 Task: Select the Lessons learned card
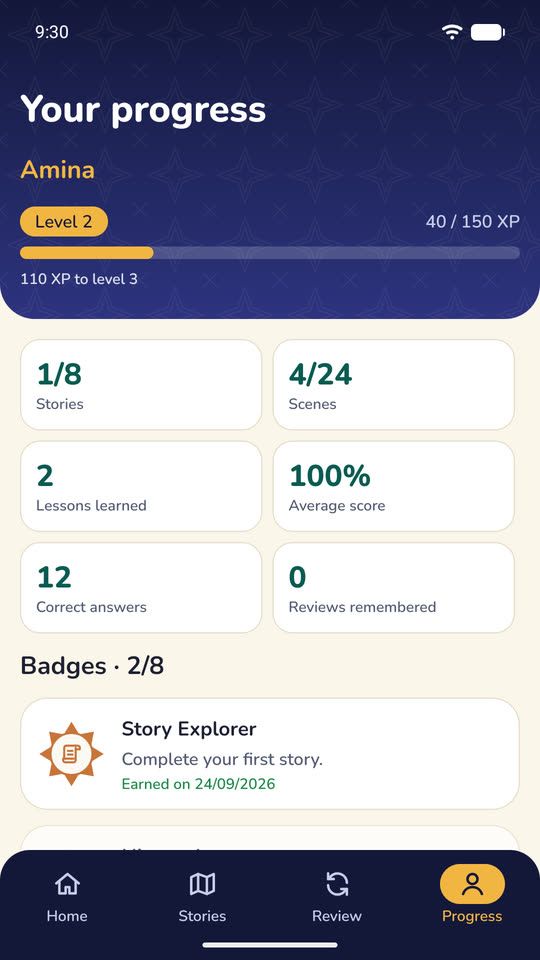(x=141, y=486)
